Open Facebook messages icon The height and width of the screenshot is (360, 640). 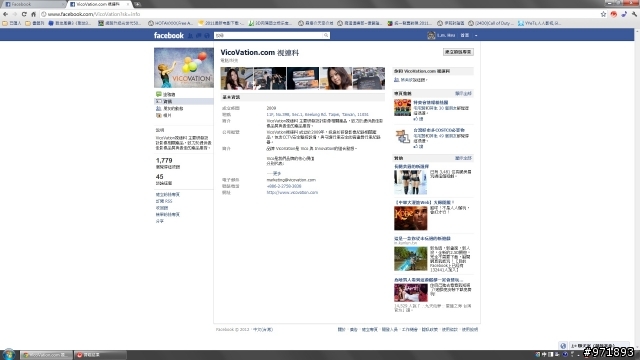[x=199, y=36]
